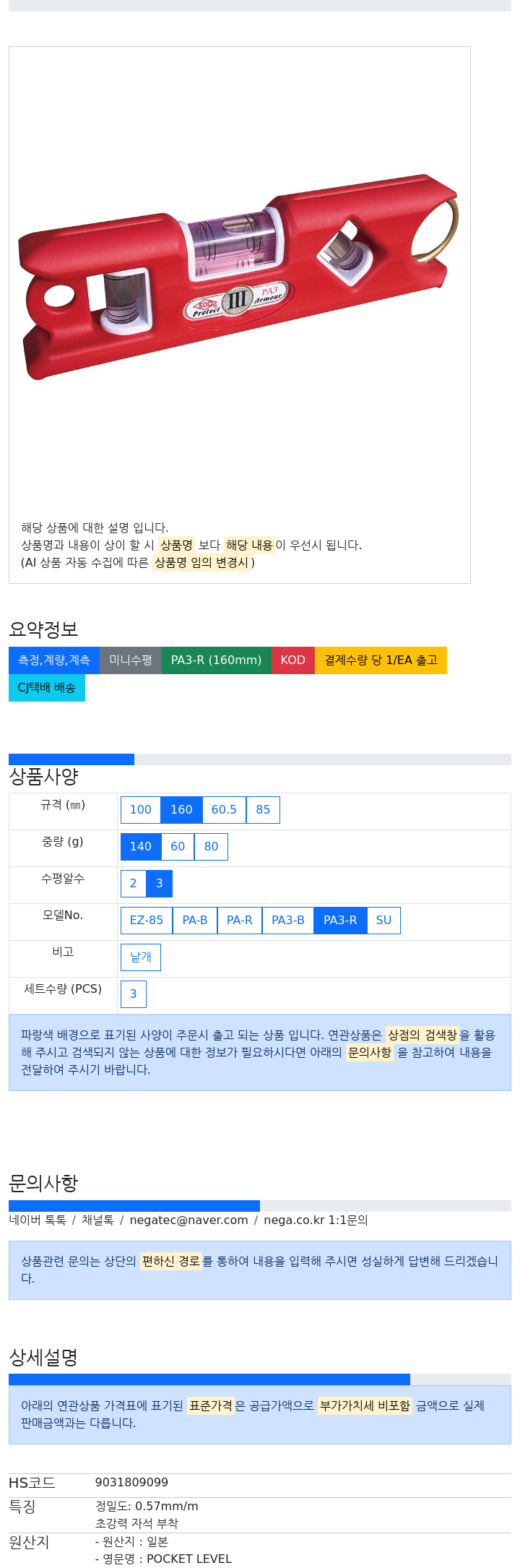Image resolution: width=520 pixels, height=1568 pixels.
Task: Choose the 60 g weight option
Action: coord(178,847)
